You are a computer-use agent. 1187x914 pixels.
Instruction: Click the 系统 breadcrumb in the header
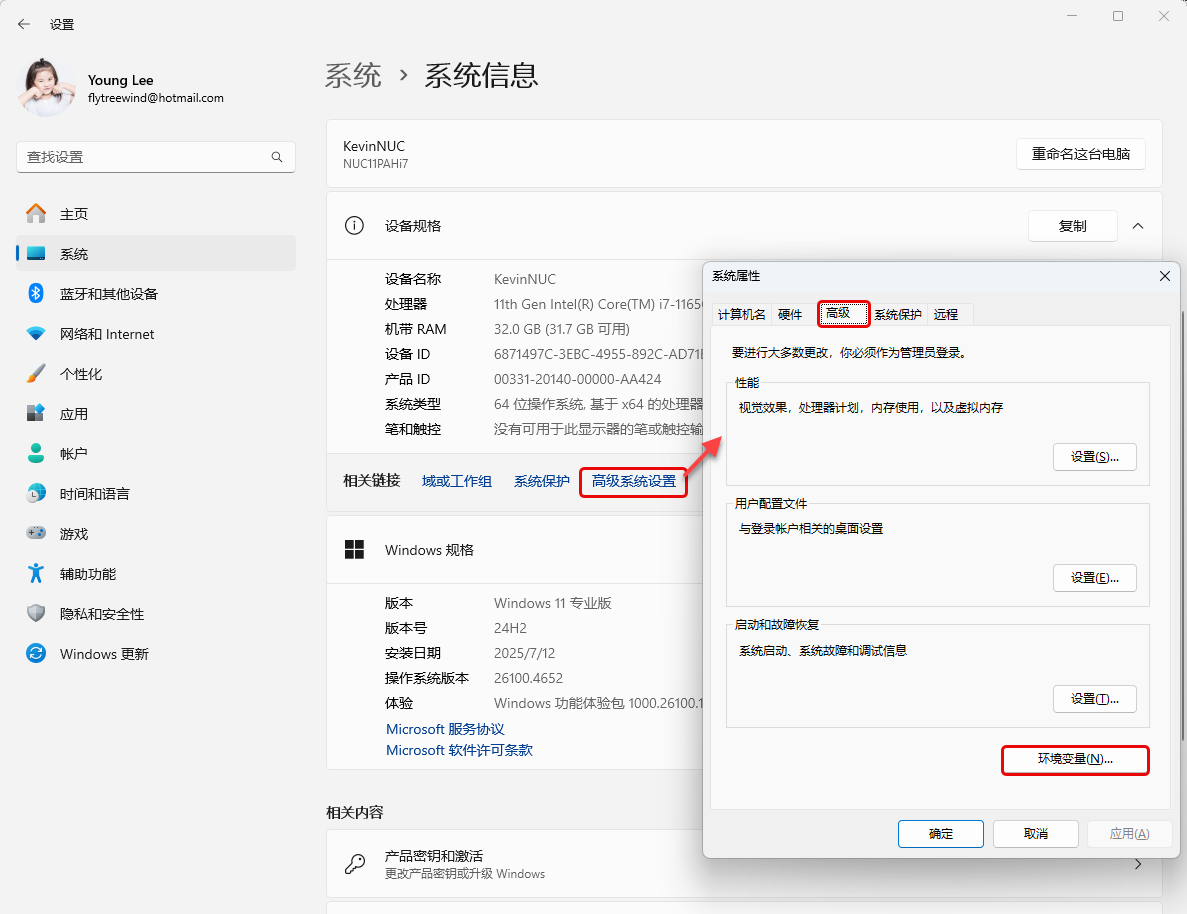click(x=354, y=76)
